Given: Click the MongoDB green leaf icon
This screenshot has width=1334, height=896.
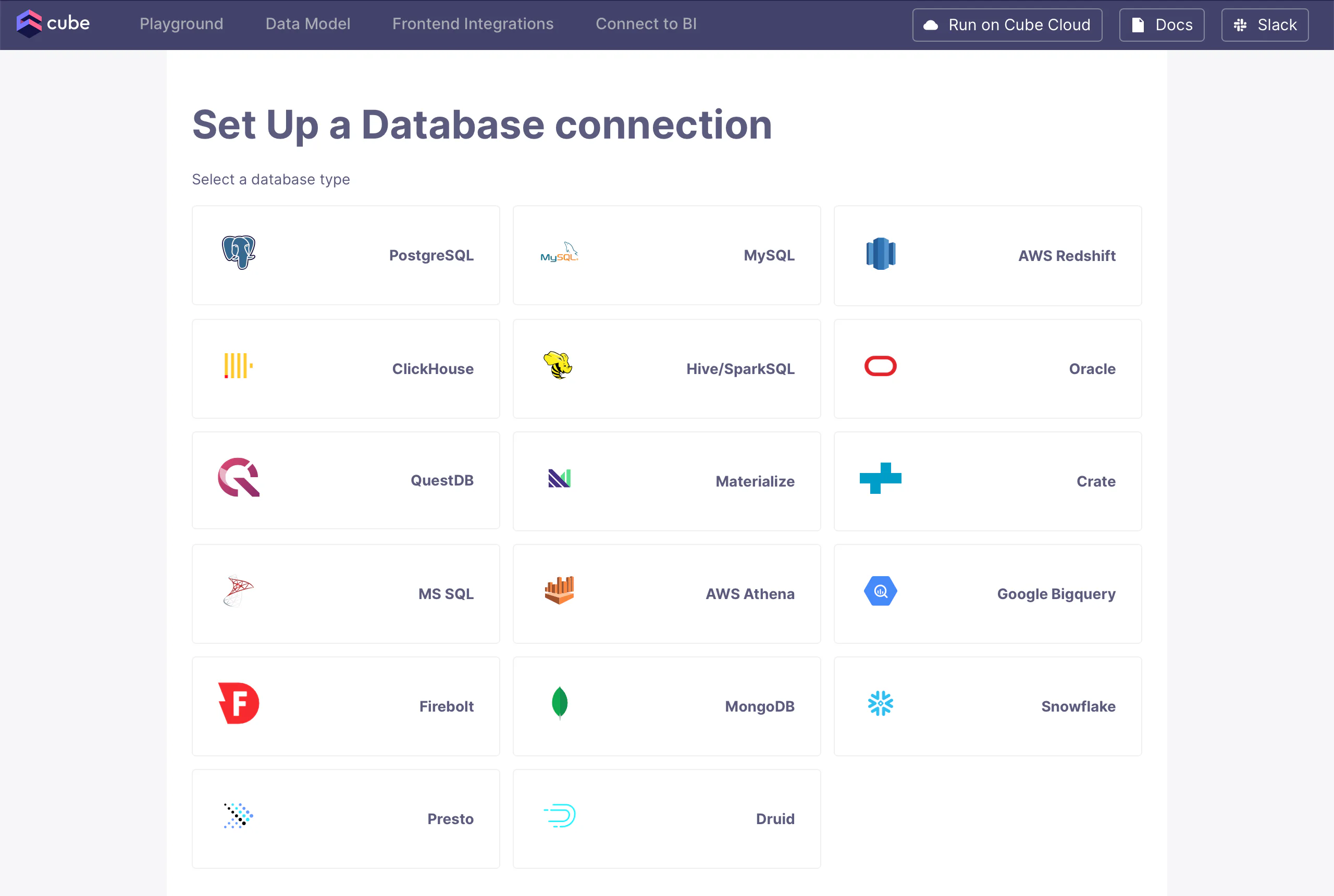Looking at the screenshot, I should [559, 702].
